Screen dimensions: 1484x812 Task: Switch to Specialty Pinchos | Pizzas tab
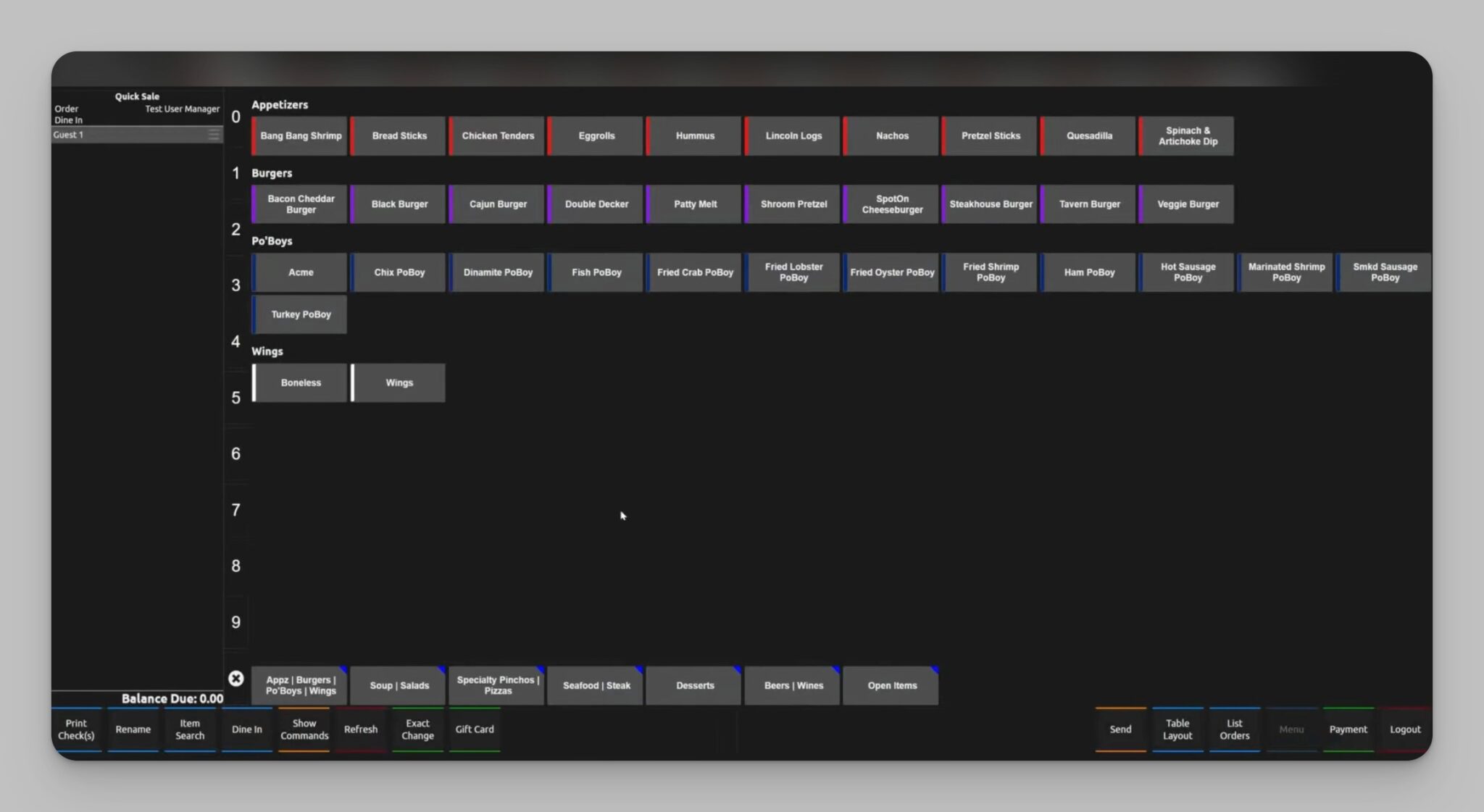tap(496, 685)
